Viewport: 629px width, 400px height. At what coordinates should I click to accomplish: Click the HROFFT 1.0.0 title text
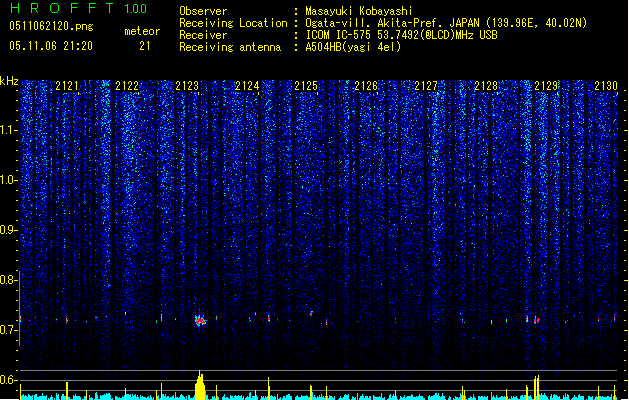coord(79,8)
